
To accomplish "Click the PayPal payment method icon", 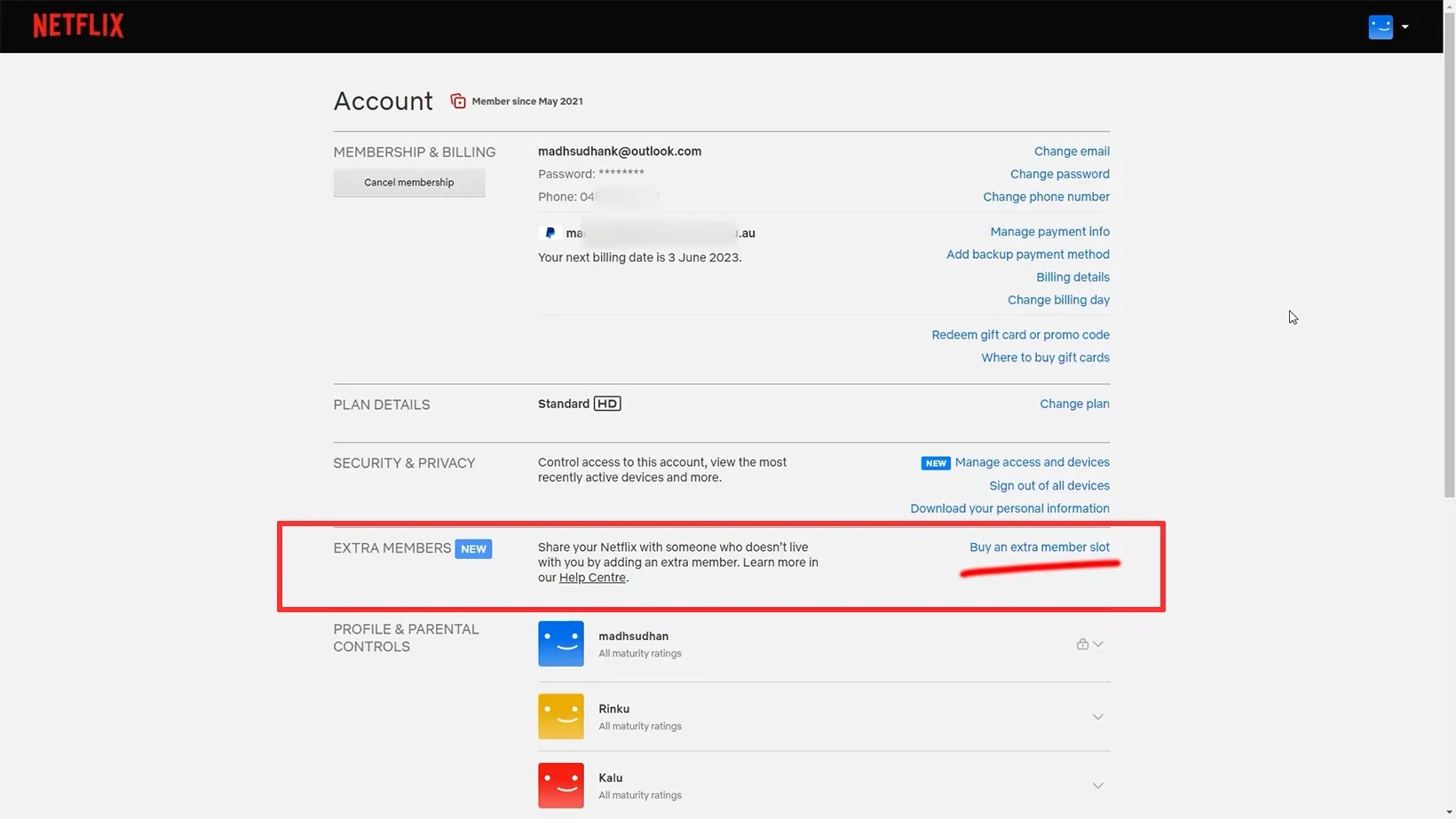I will click(550, 232).
